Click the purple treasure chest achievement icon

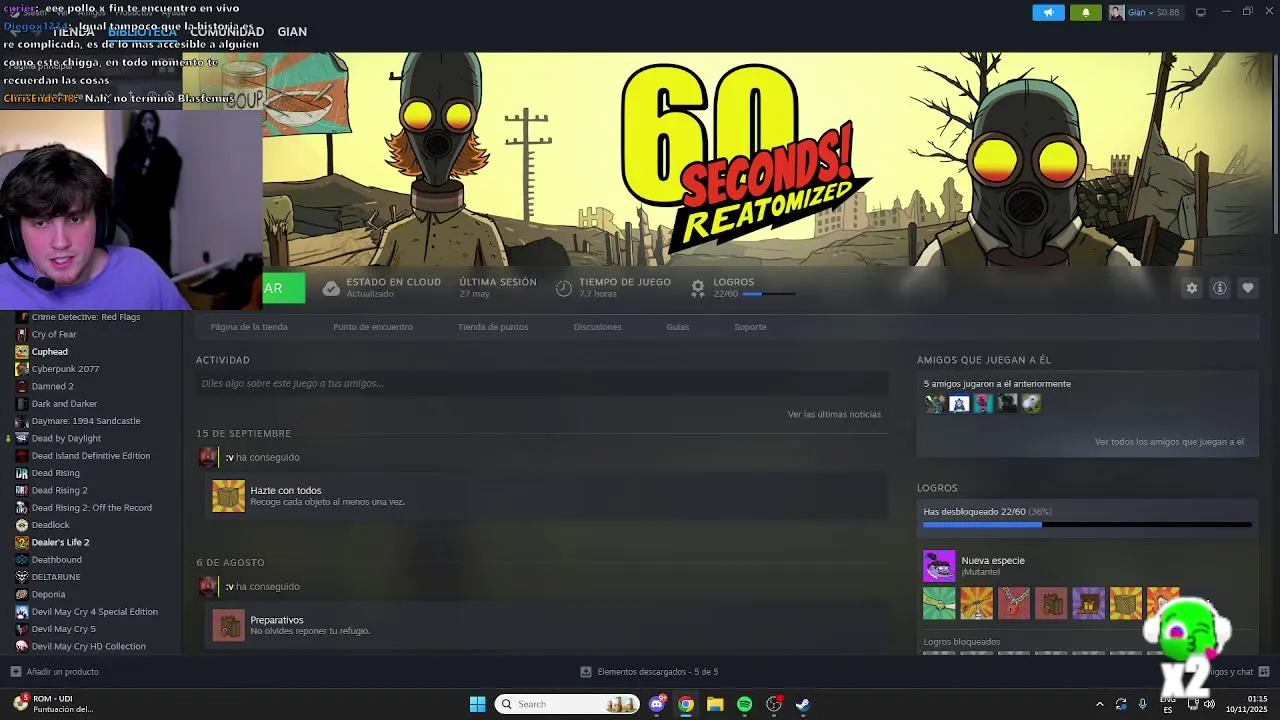1088,603
